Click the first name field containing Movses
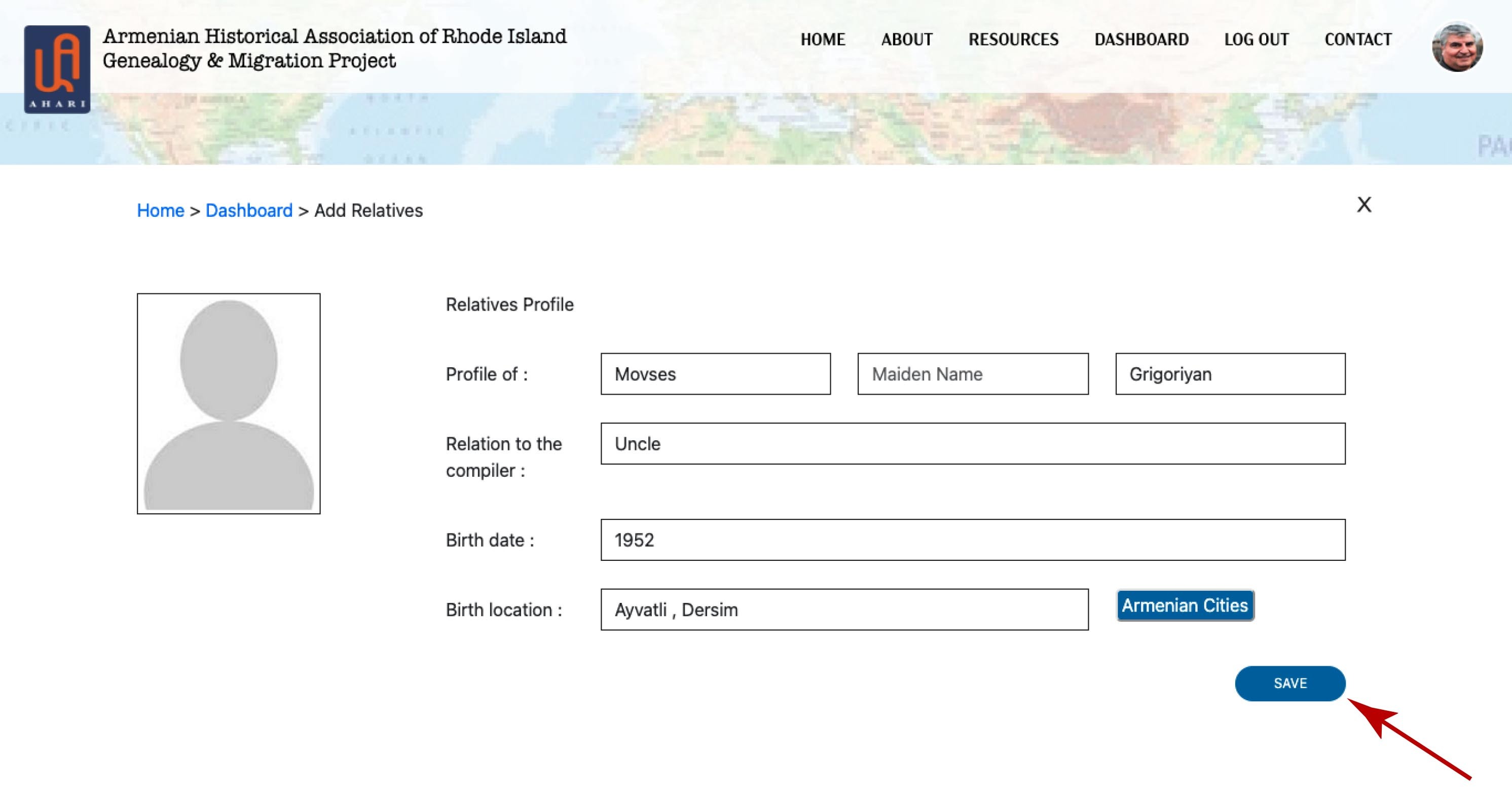 tap(715, 374)
